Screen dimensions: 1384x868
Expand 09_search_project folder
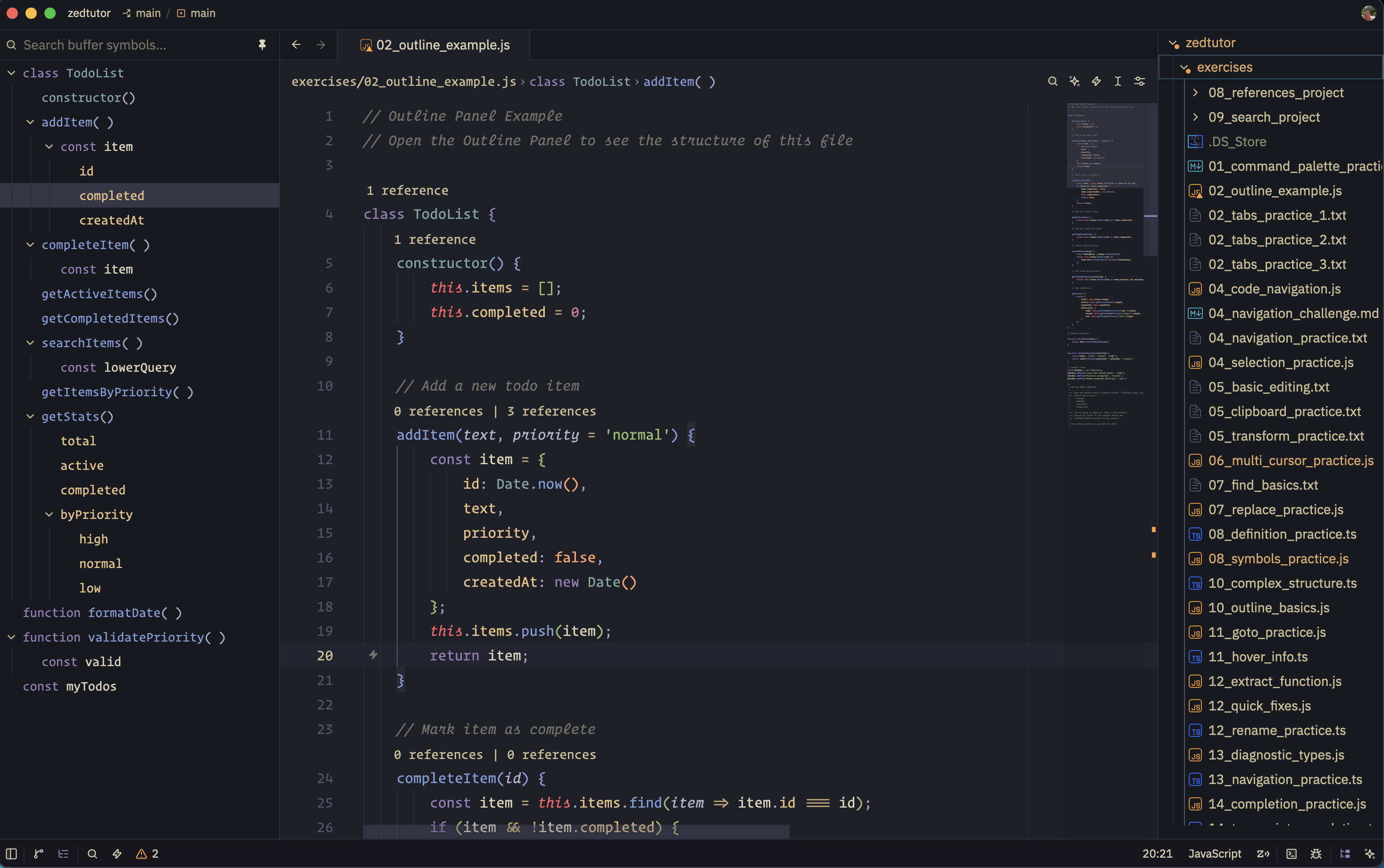[1195, 117]
